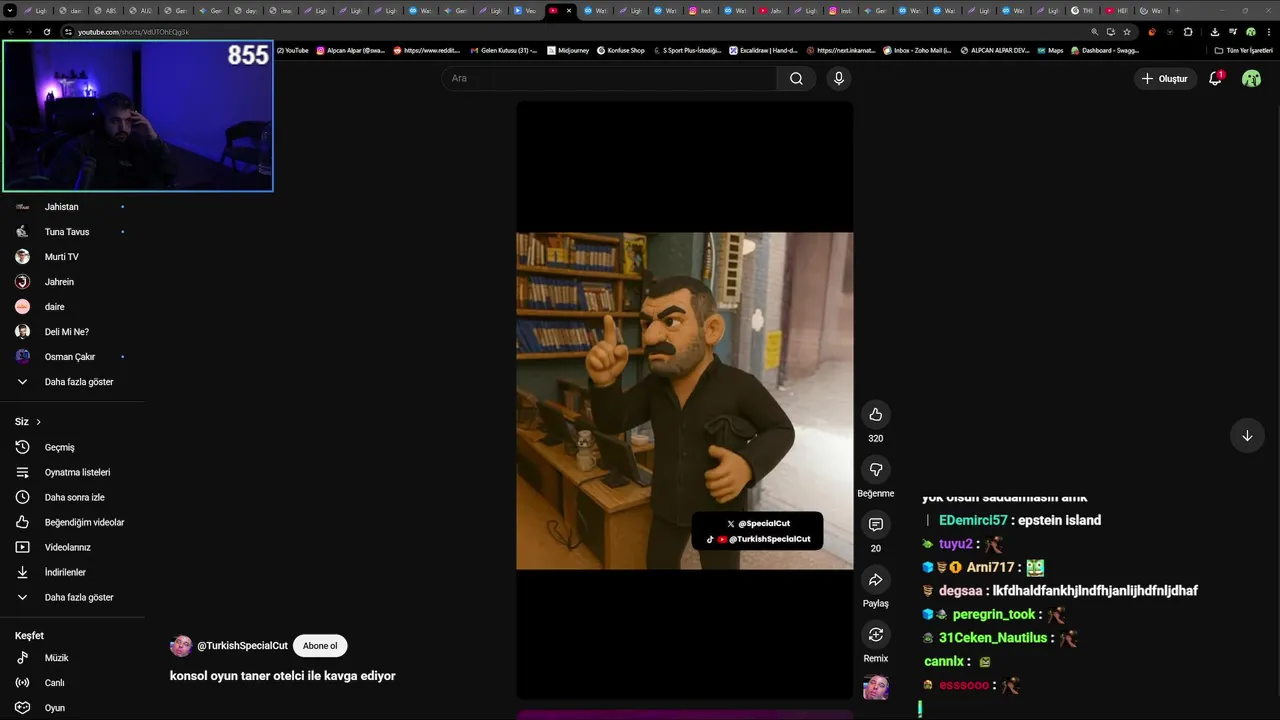Open Daha sonra izle list
Image resolution: width=1280 pixels, height=720 pixels.
click(72, 497)
